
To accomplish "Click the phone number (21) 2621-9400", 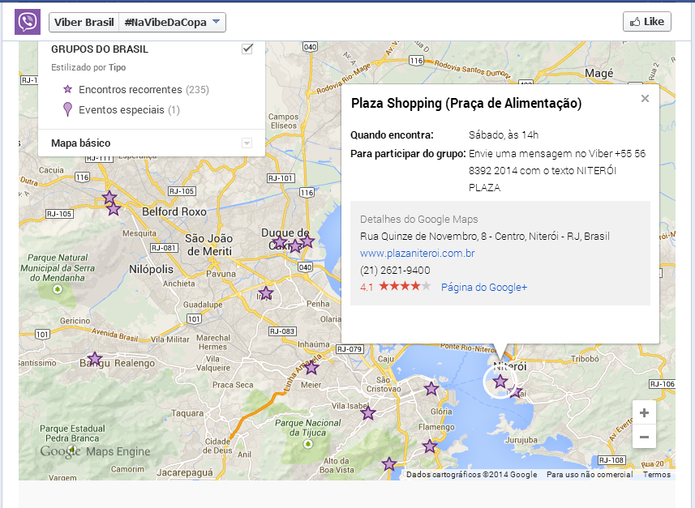I will point(395,270).
